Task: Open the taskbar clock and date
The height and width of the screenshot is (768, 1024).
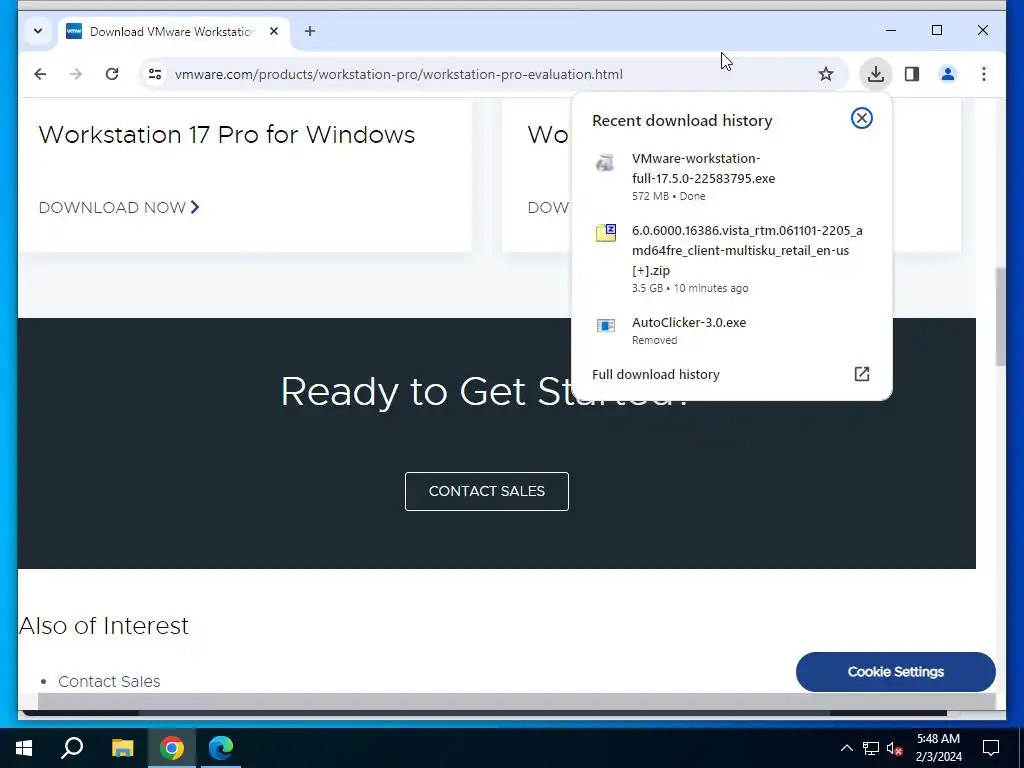Action: click(938, 748)
